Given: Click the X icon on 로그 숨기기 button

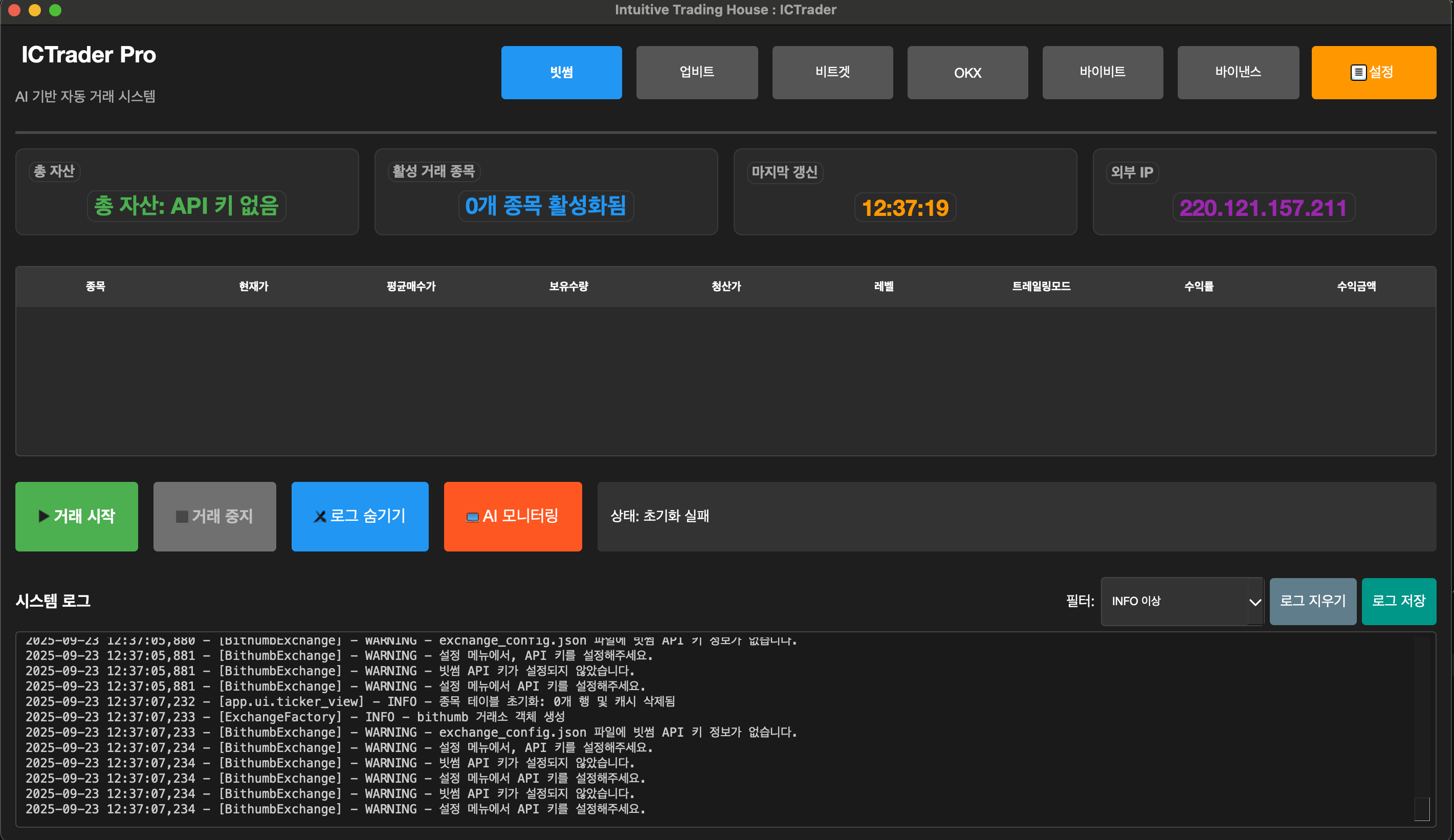Looking at the screenshot, I should click(x=321, y=516).
